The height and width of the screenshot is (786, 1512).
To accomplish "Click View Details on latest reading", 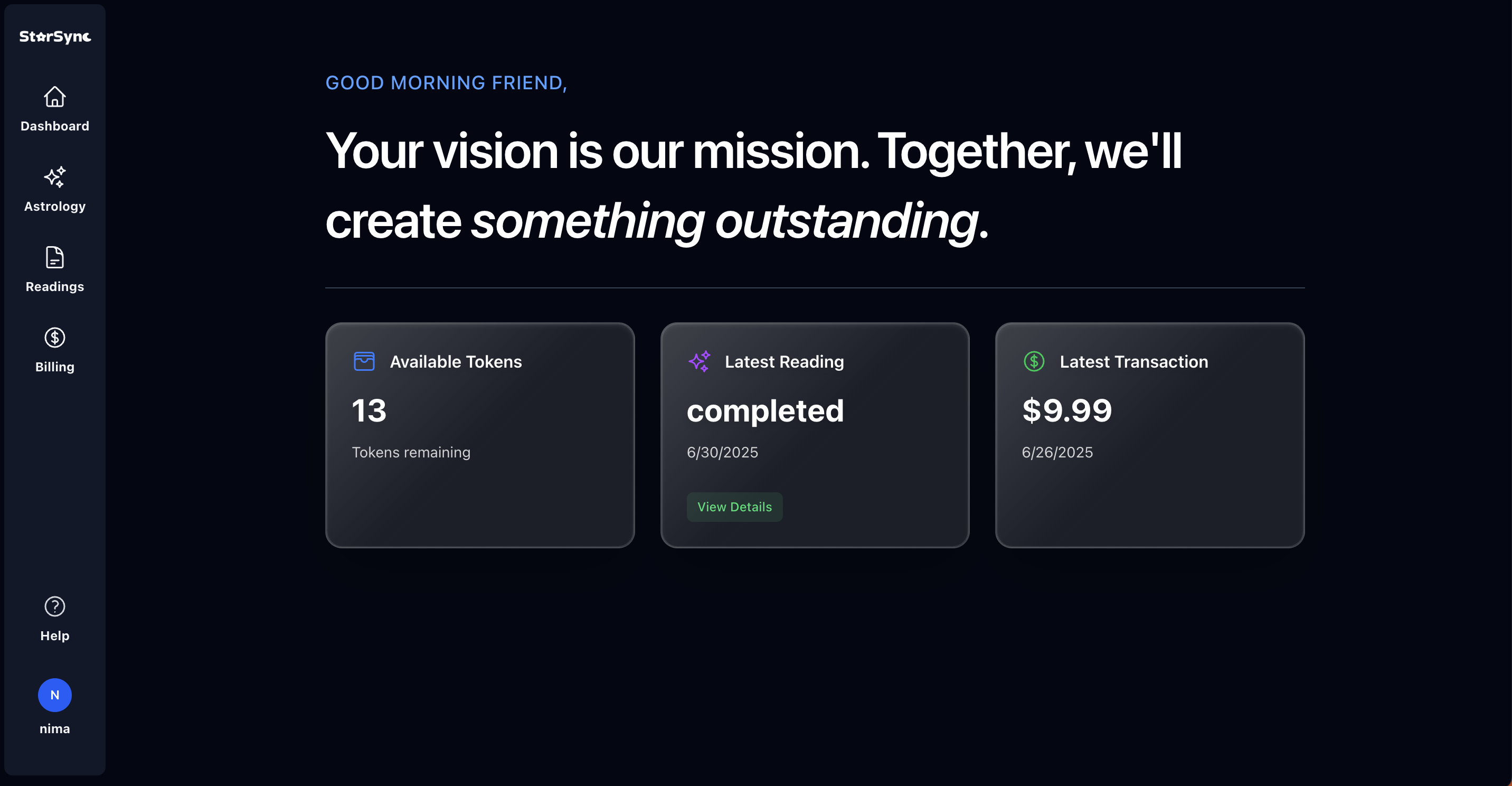I will (x=734, y=507).
